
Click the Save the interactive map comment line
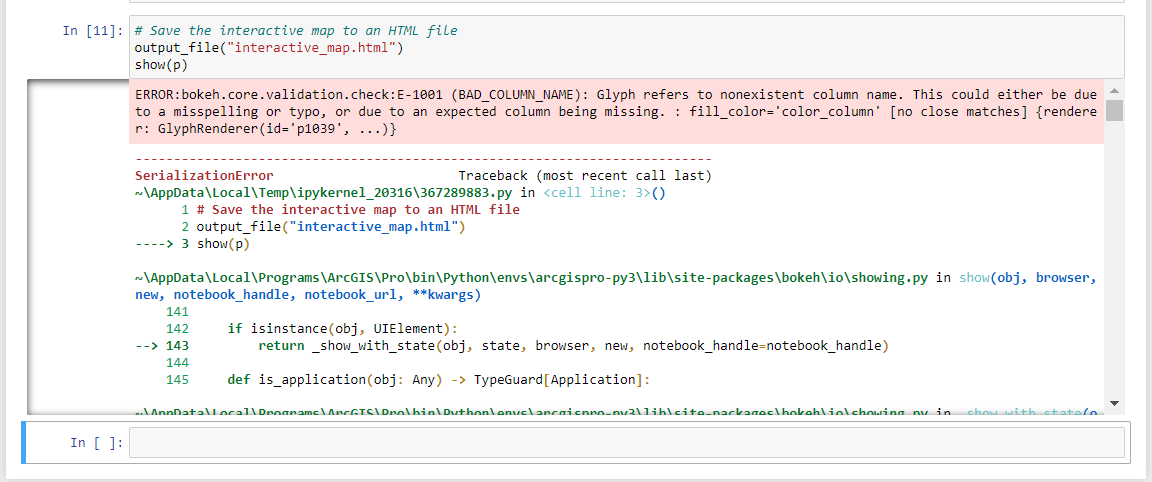point(296,31)
